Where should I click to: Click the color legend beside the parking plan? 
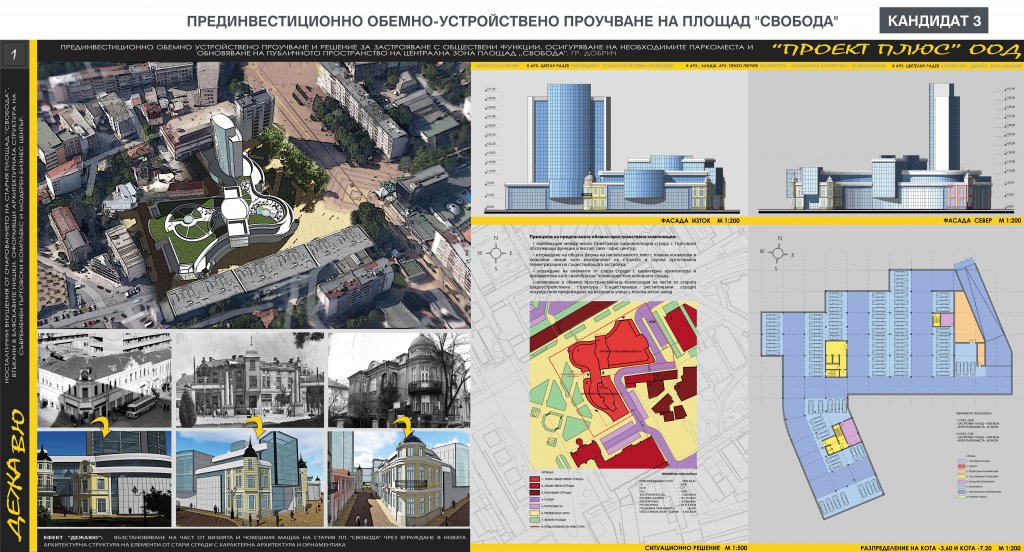pos(979,479)
